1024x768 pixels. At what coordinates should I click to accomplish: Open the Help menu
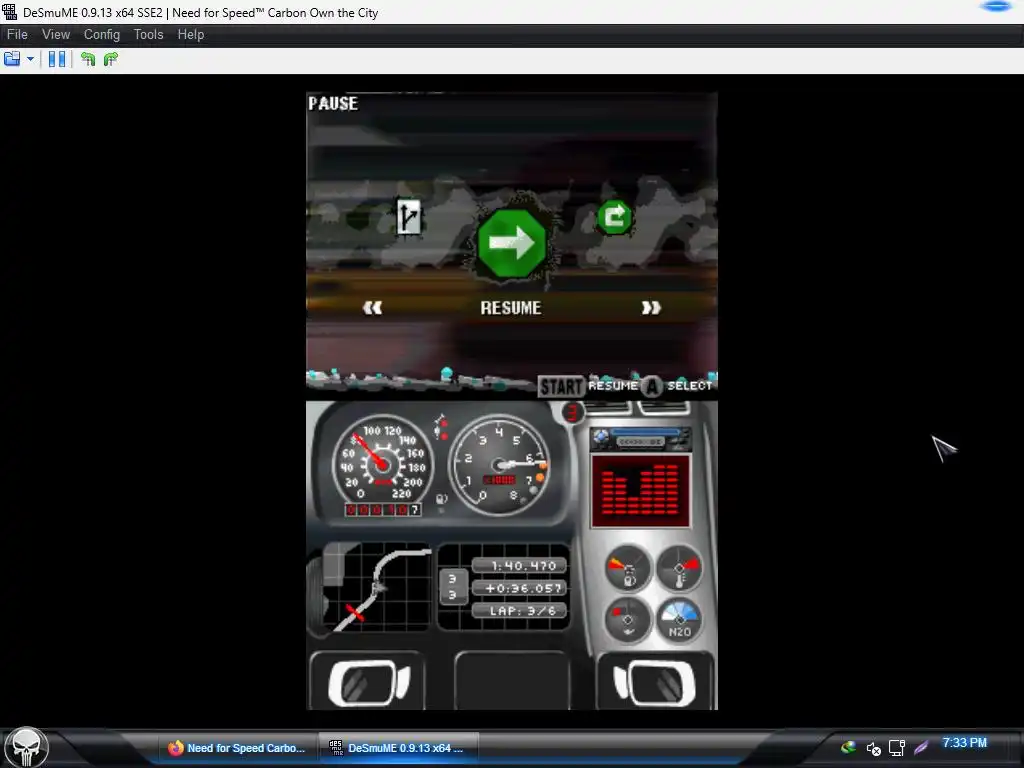tap(191, 35)
